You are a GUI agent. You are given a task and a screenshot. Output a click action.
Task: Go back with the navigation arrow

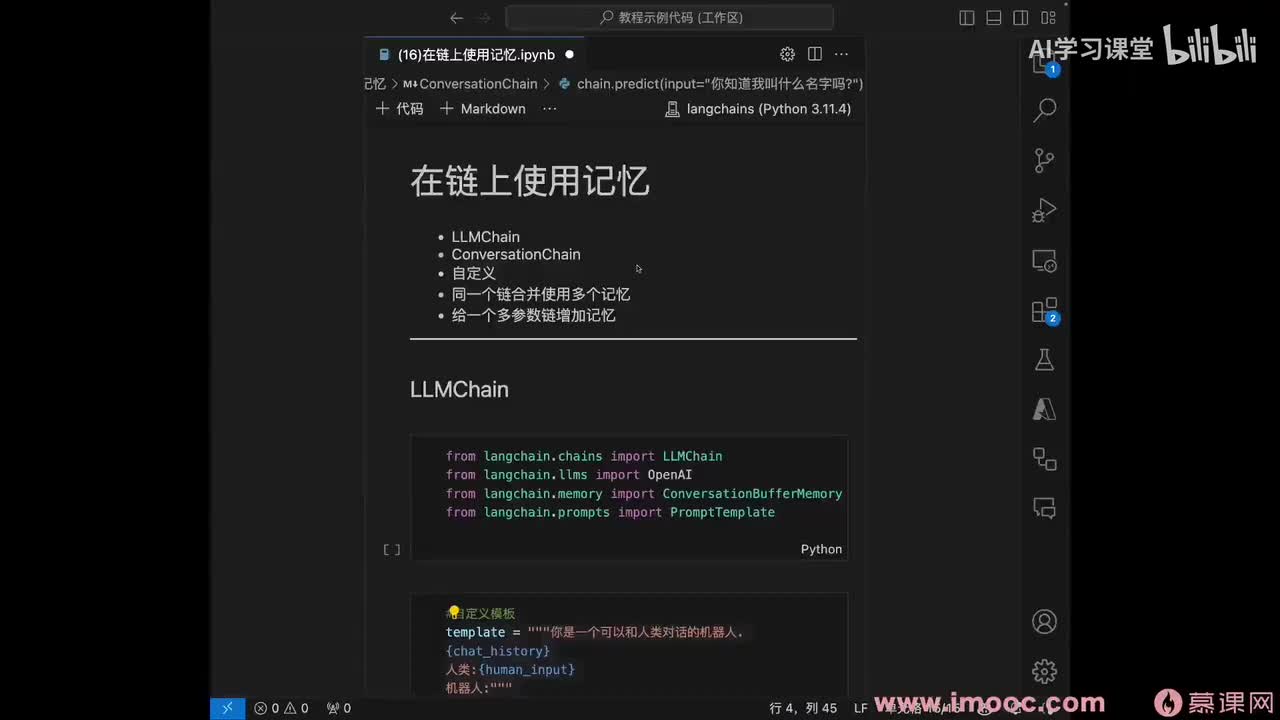[x=456, y=17]
